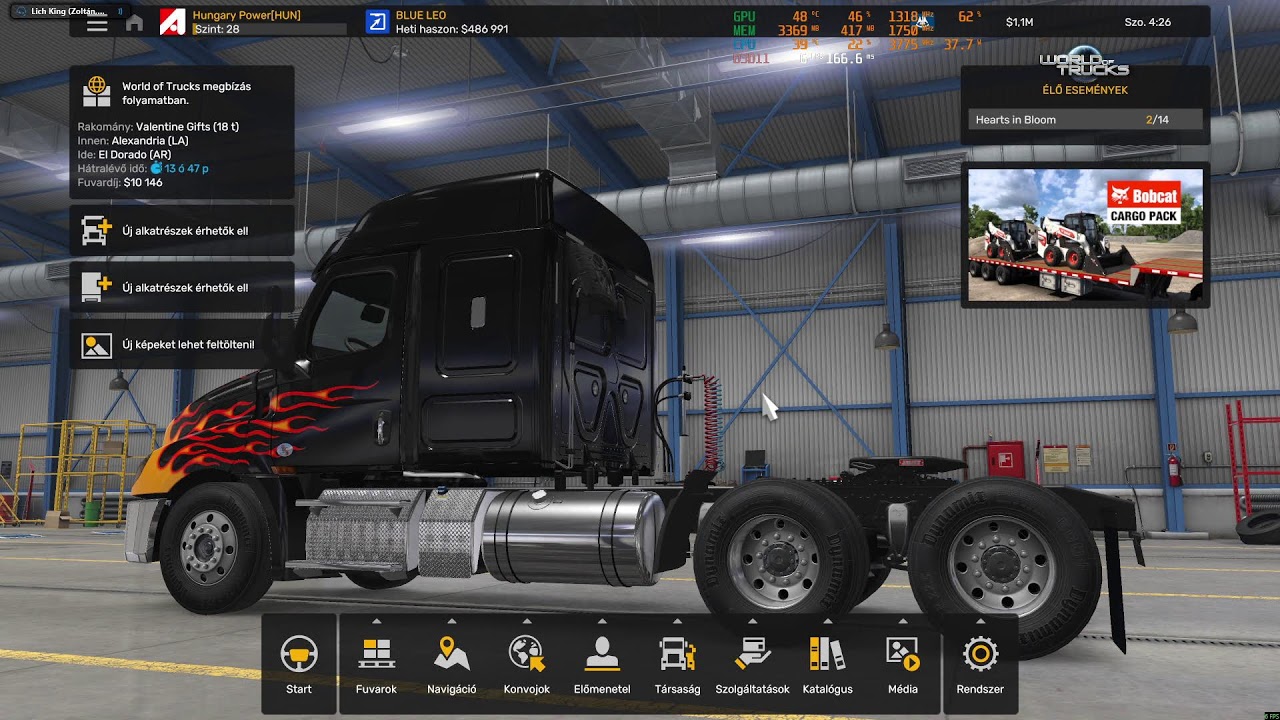Click the ÉLŐ ESEMÉNYEK heading
The image size is (1280, 720).
pos(1085,90)
